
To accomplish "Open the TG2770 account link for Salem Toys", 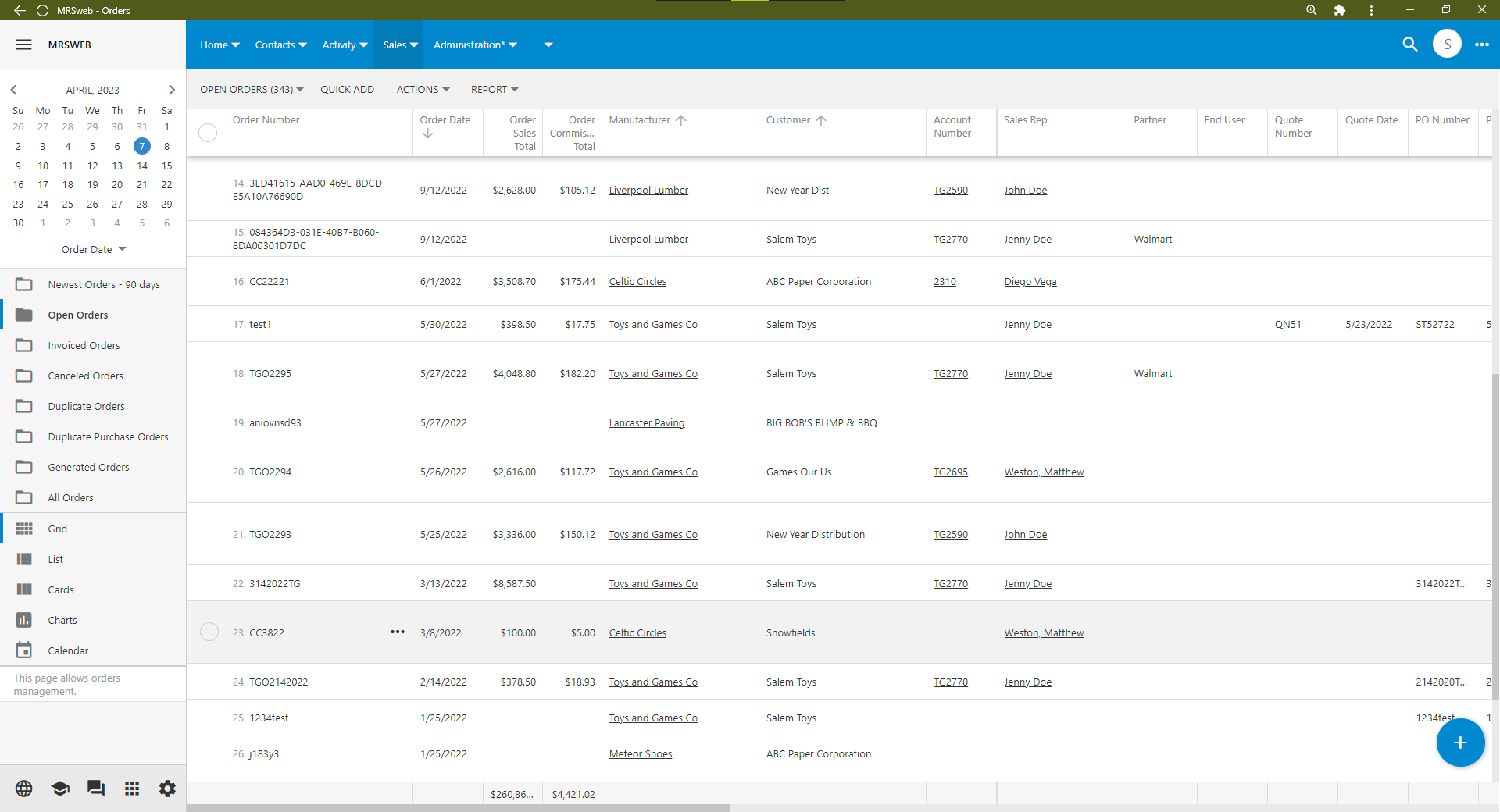I will point(950,239).
